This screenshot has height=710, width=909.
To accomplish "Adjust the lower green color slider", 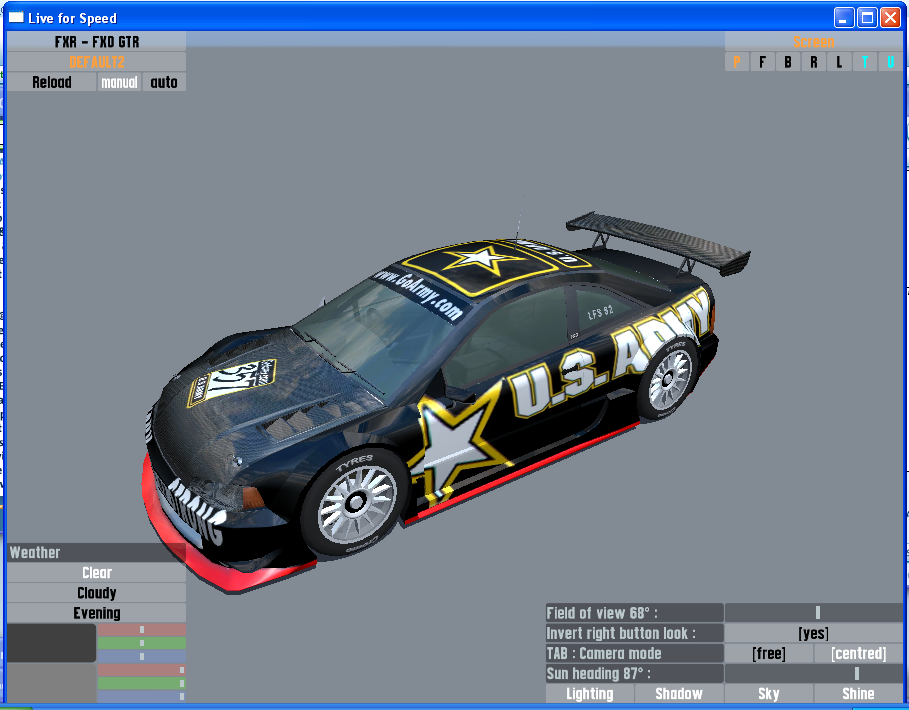I will pyautogui.click(x=141, y=683).
